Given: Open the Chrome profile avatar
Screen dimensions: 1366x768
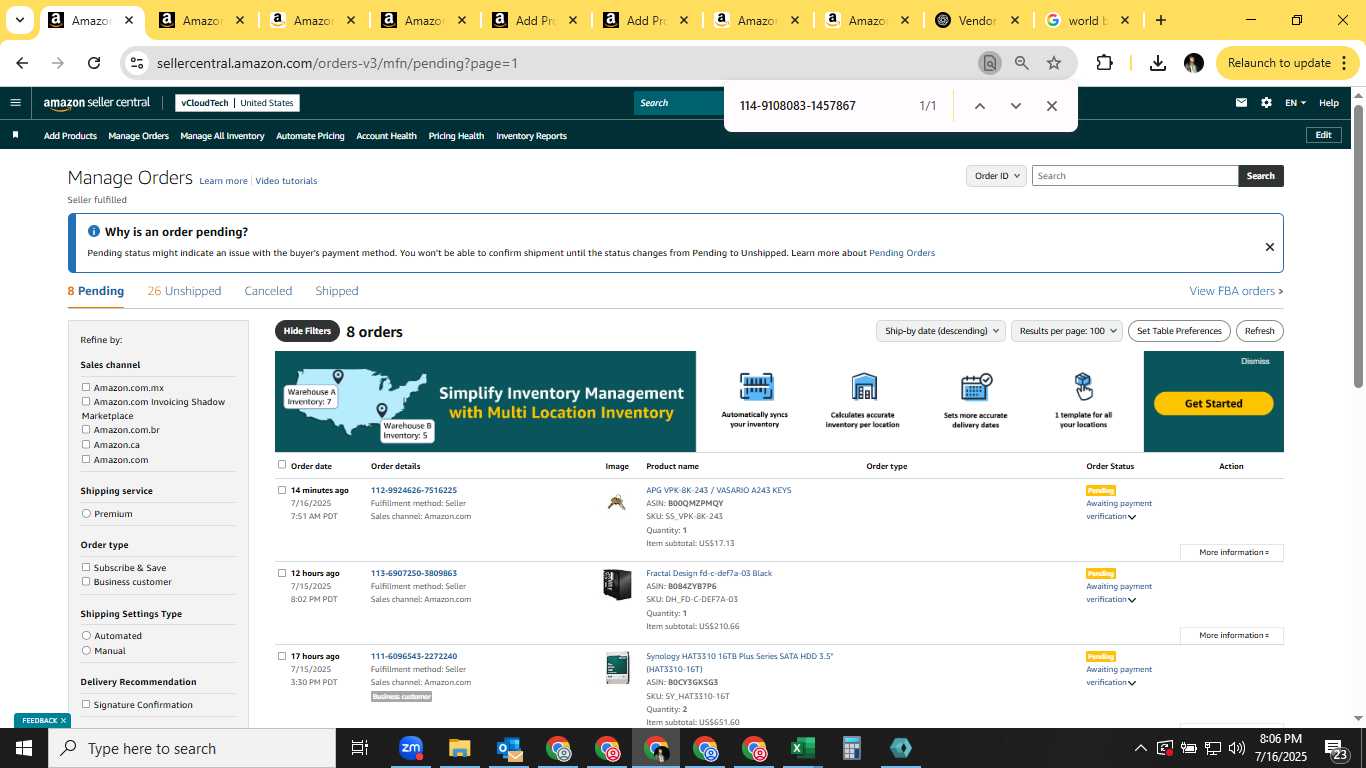Looking at the screenshot, I should tap(1193, 63).
